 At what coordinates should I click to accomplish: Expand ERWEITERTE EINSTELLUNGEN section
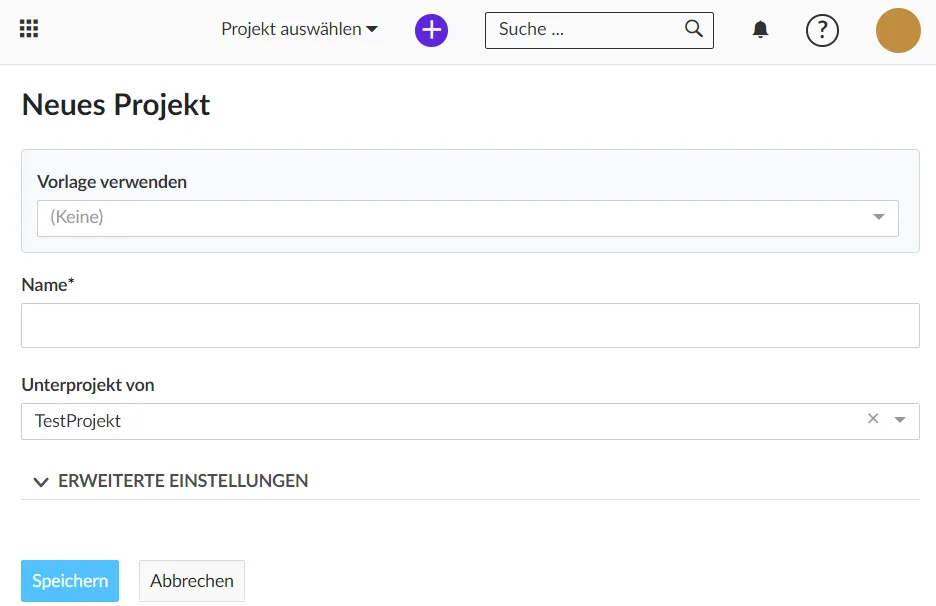[x=185, y=480]
